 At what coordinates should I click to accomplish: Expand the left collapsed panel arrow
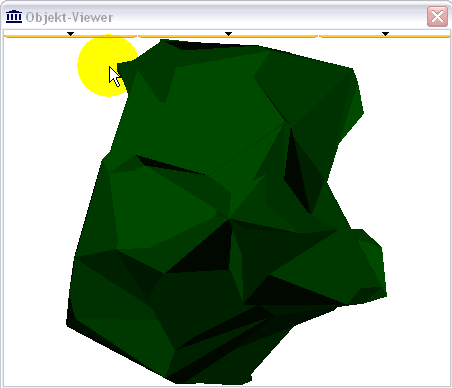point(70,34)
